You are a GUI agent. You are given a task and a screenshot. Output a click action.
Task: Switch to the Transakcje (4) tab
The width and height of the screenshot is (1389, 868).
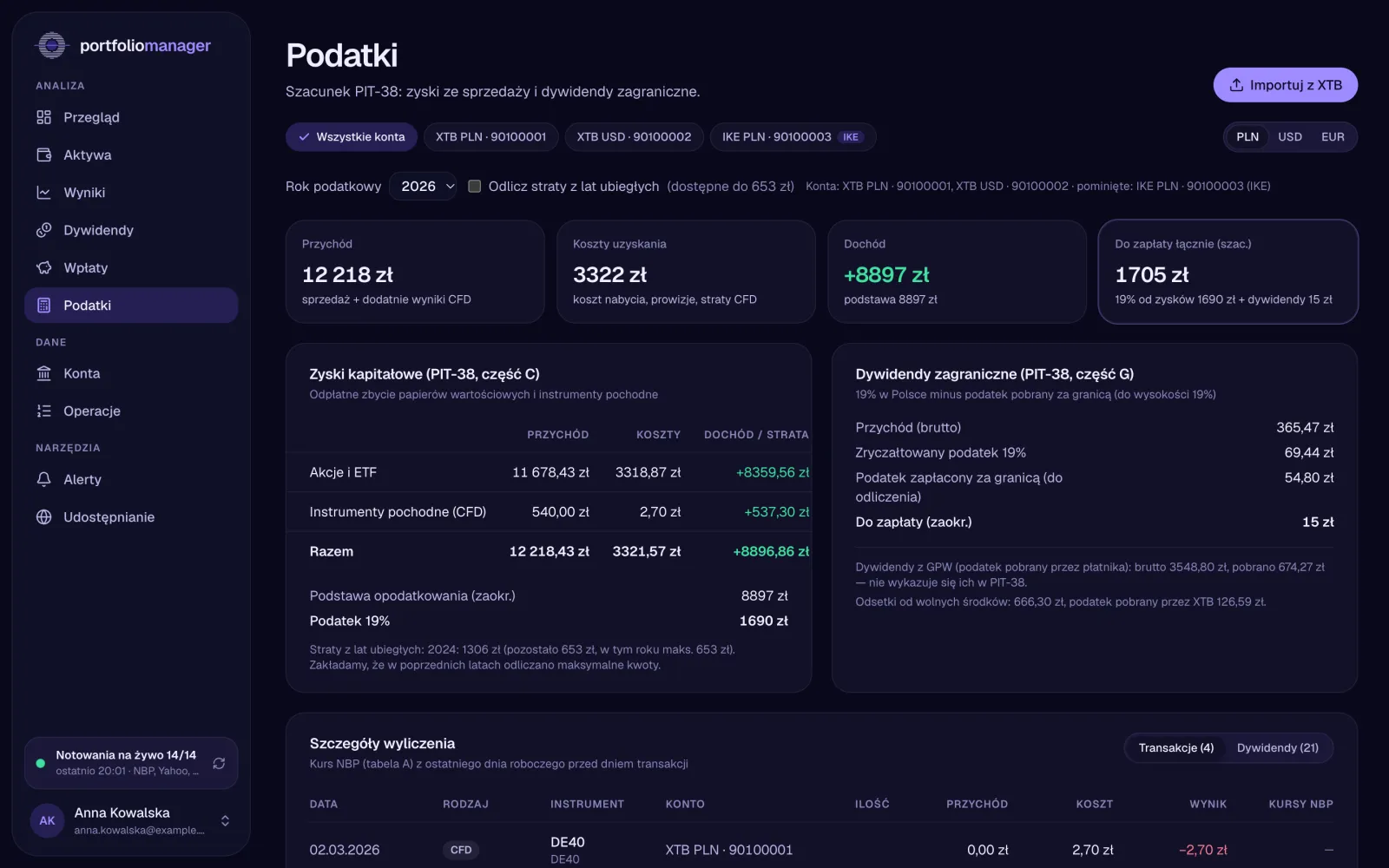[x=1176, y=747]
